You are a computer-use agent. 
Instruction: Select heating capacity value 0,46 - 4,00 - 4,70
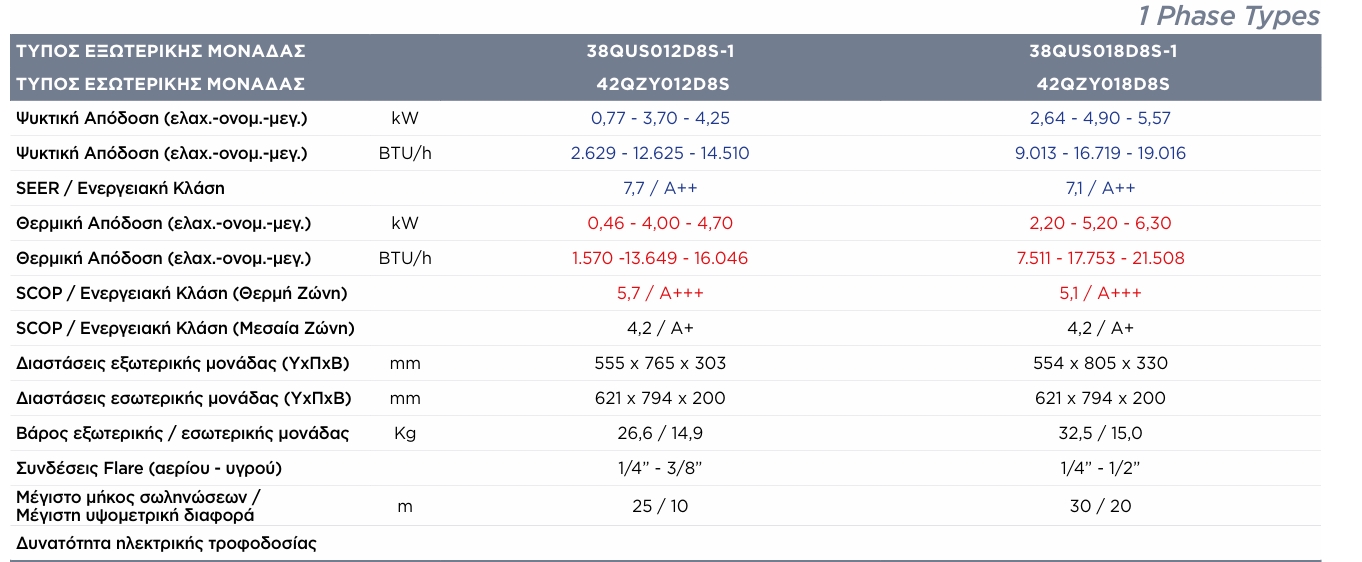click(660, 223)
